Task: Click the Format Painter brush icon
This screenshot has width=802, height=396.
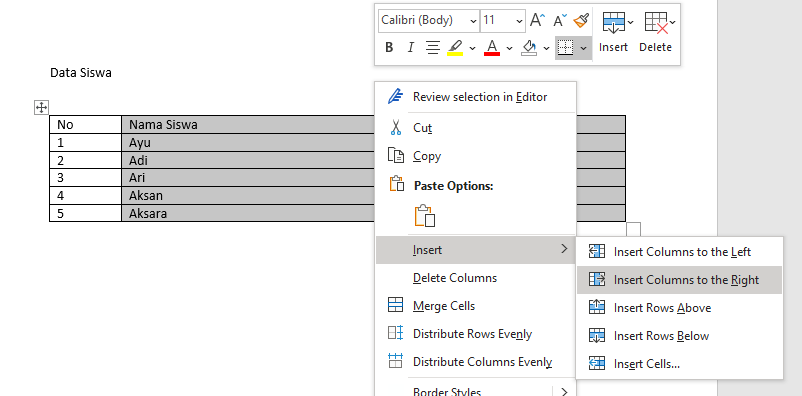Action: tap(581, 20)
